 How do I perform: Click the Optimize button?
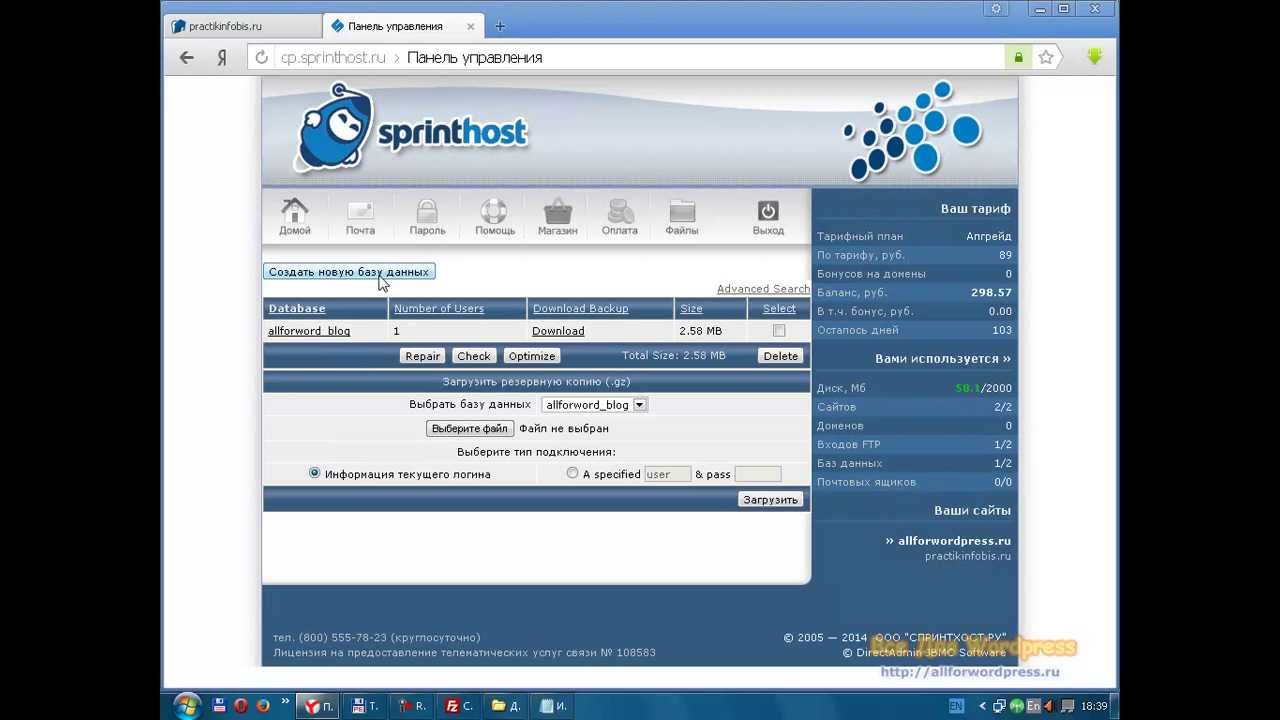pos(532,356)
